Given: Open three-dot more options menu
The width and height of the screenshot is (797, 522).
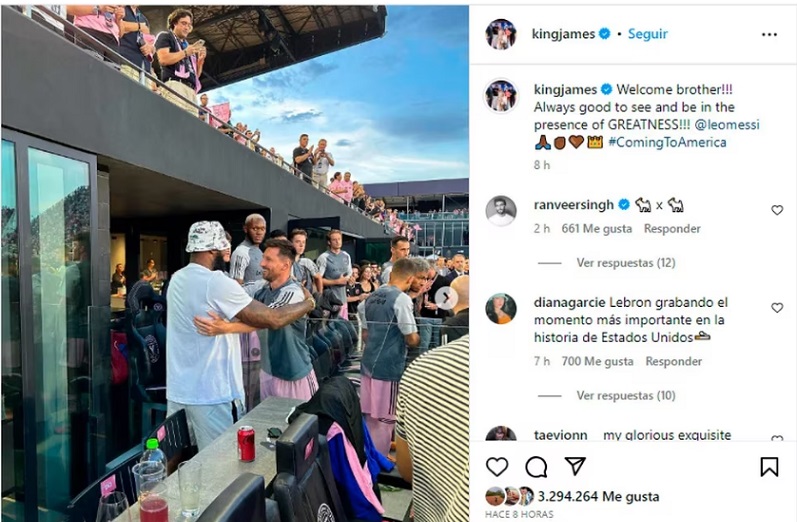Looking at the screenshot, I should 769,35.
